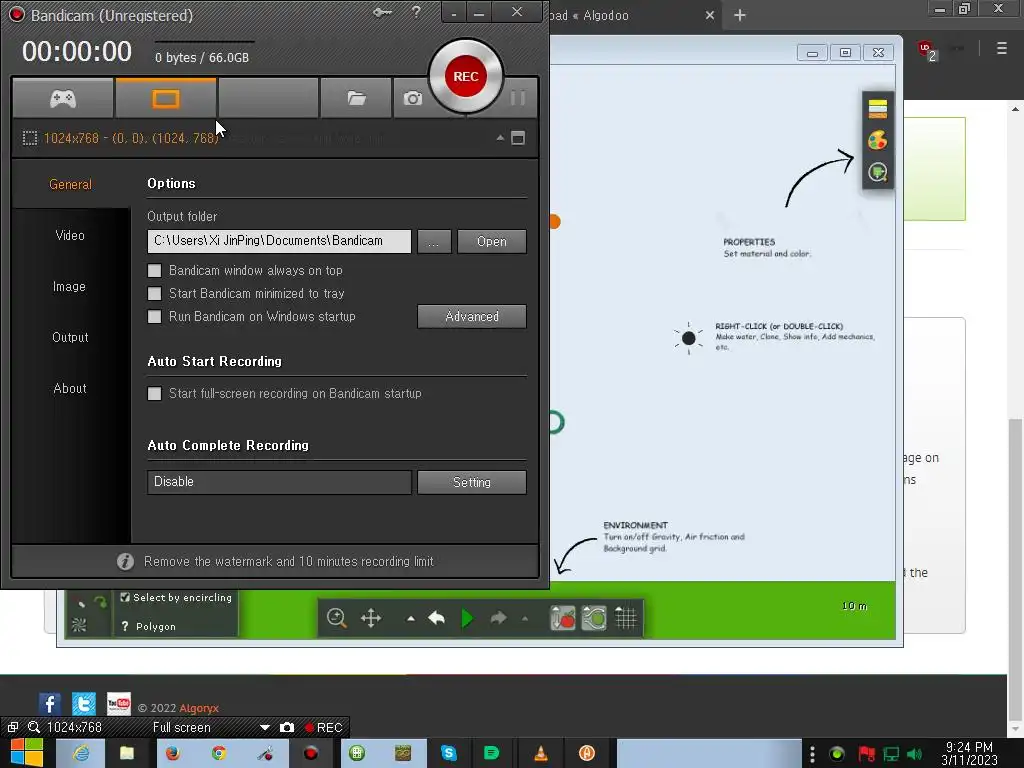Open a new browser tab with plus button

click(x=739, y=15)
